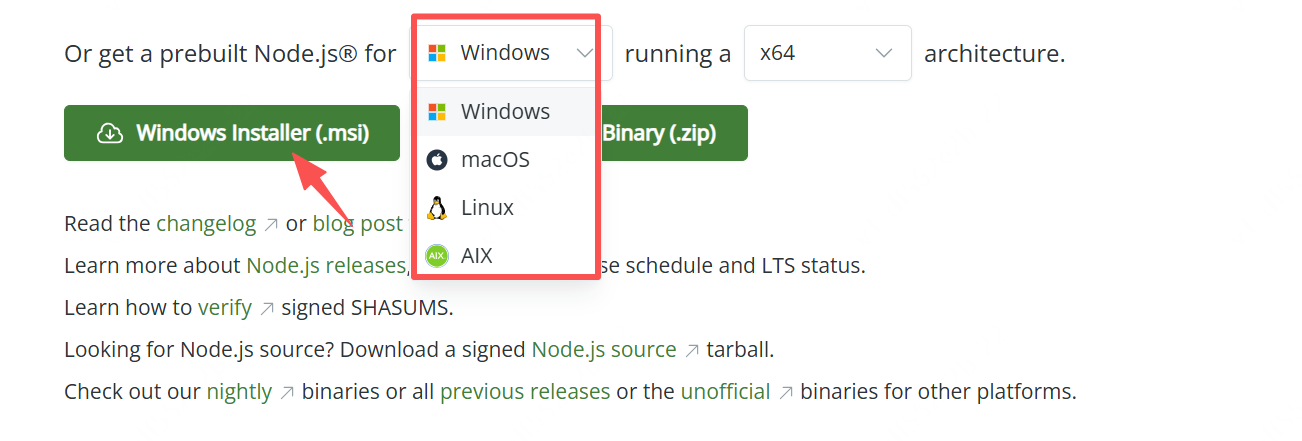The height and width of the screenshot is (441, 1302).
Task: Open the x64 architecture dropdown
Action: (827, 53)
